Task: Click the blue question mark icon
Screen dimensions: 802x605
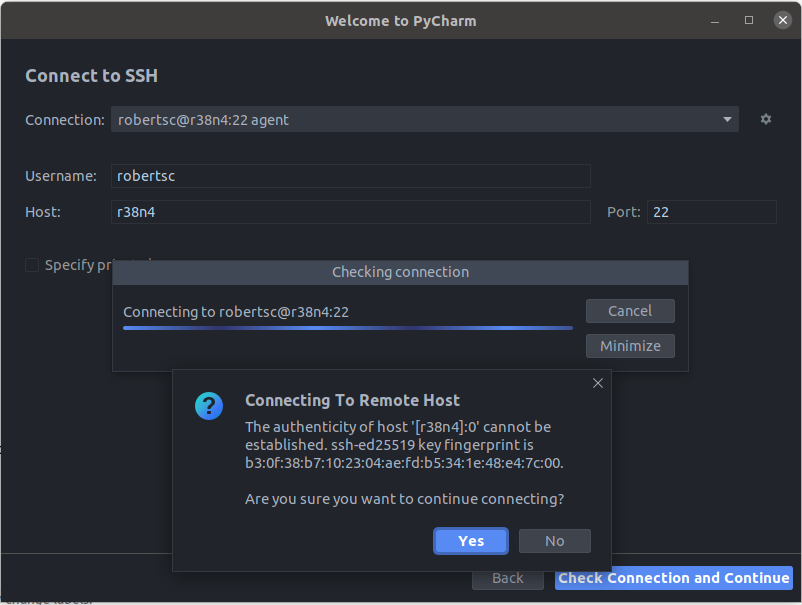Action: point(209,406)
